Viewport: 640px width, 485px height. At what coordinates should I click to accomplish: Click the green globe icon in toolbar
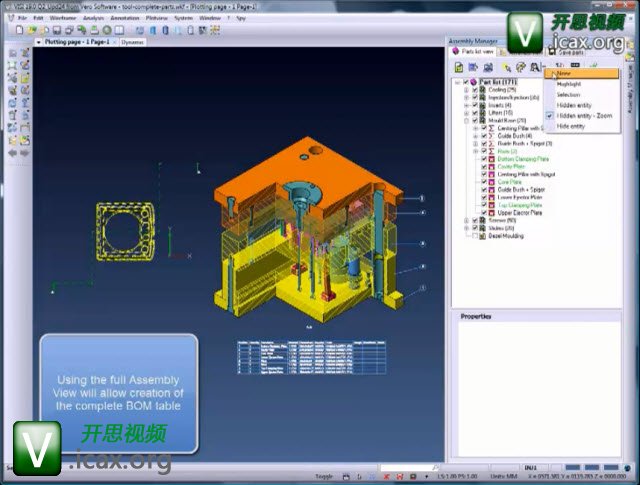[107, 30]
